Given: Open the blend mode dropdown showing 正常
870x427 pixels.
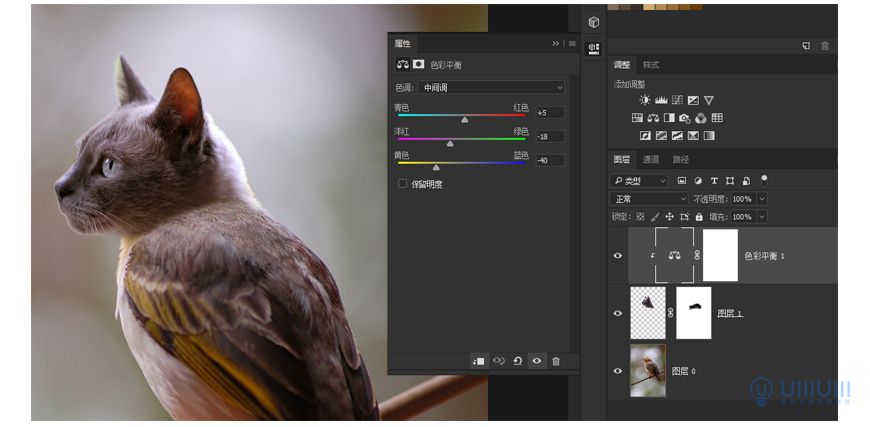Looking at the screenshot, I should pos(649,199).
